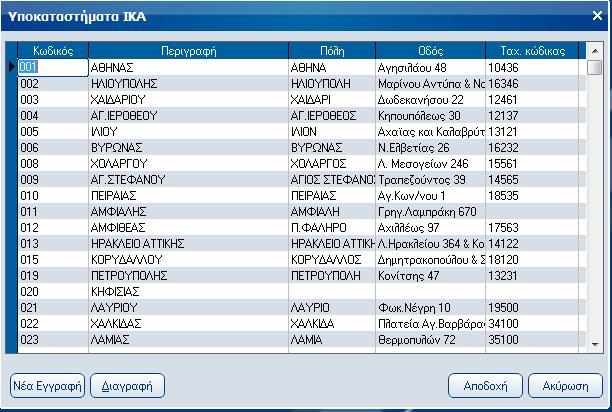Click the street cell Λ. Μεσογείων 246
This screenshot has width=612, height=412.
coord(431,163)
